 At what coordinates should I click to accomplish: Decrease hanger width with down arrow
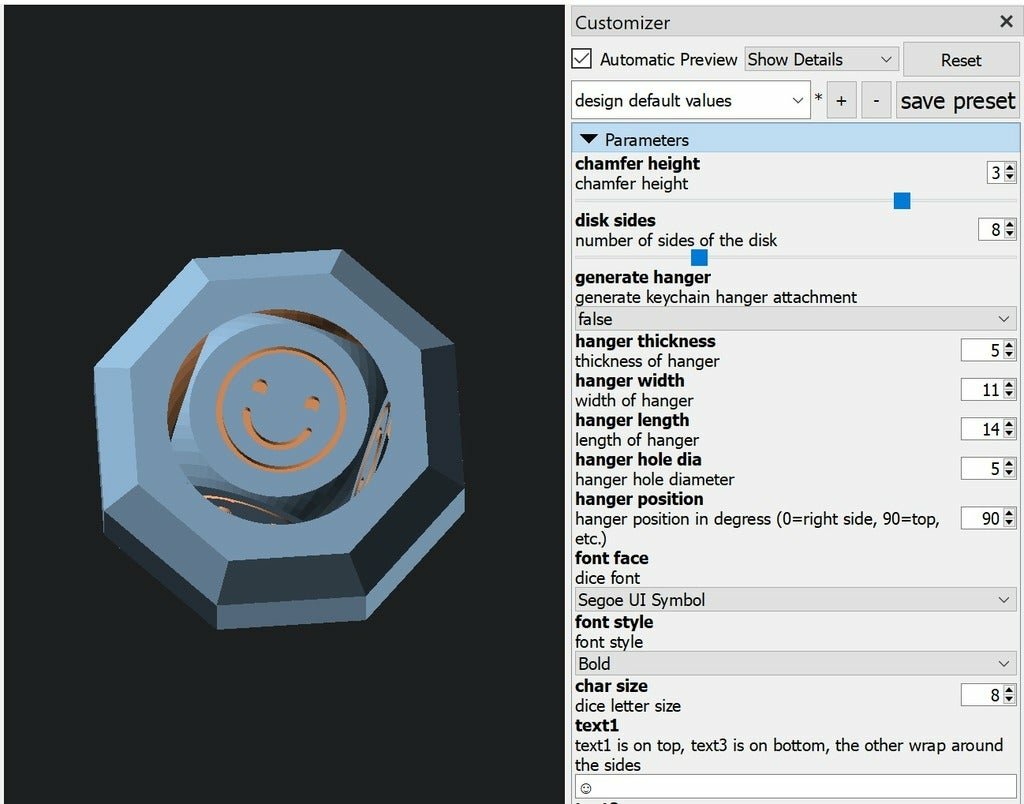[x=1009, y=395]
